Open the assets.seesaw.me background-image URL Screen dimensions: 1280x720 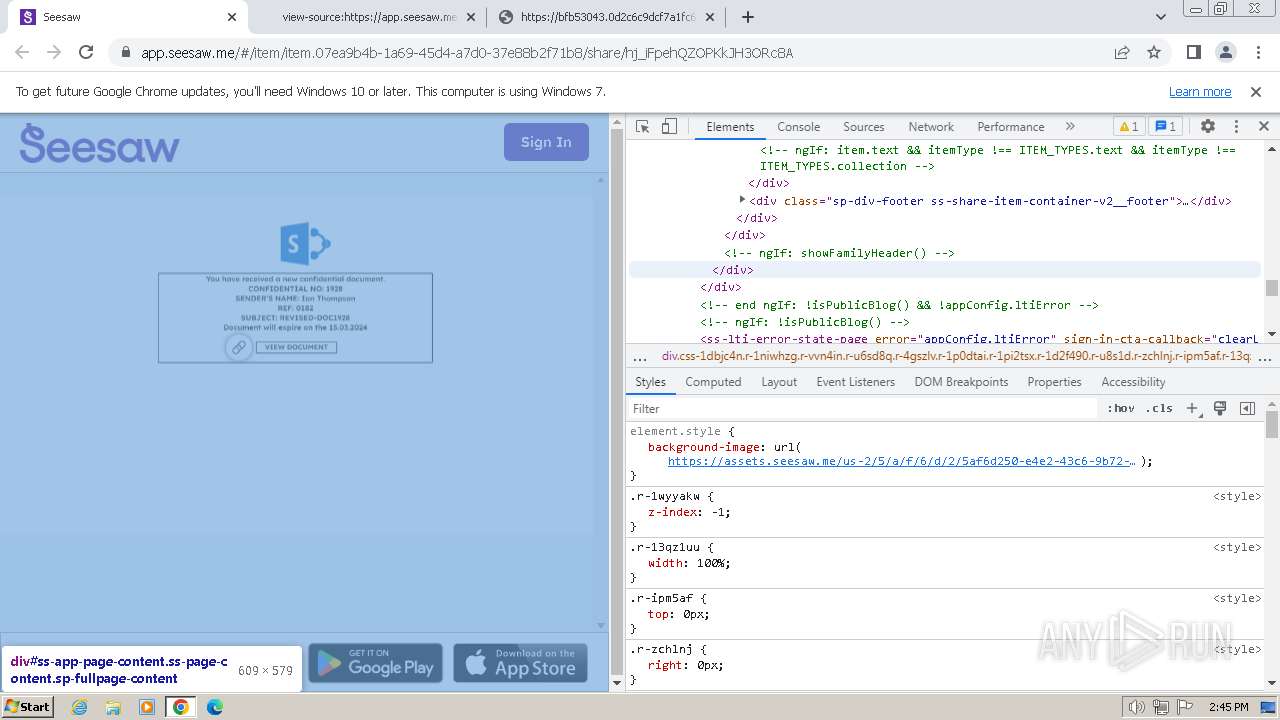pyautogui.click(x=900, y=461)
